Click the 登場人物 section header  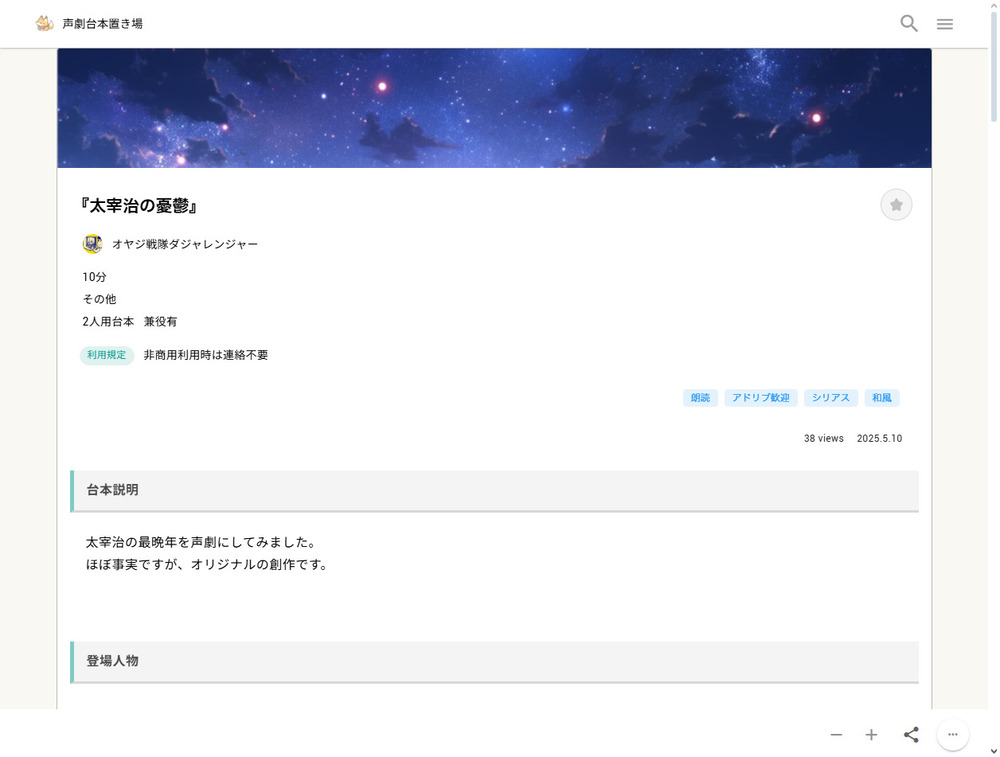tap(494, 661)
